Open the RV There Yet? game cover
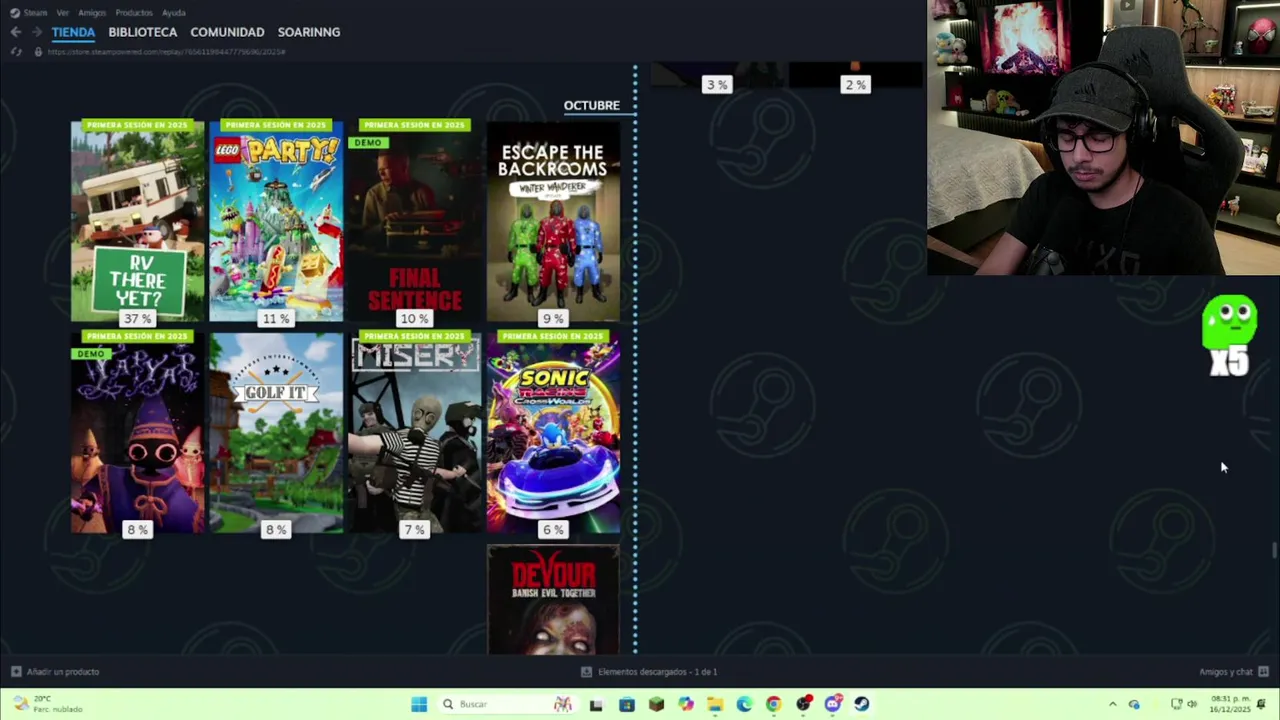This screenshot has height=720, width=1280. [138, 221]
